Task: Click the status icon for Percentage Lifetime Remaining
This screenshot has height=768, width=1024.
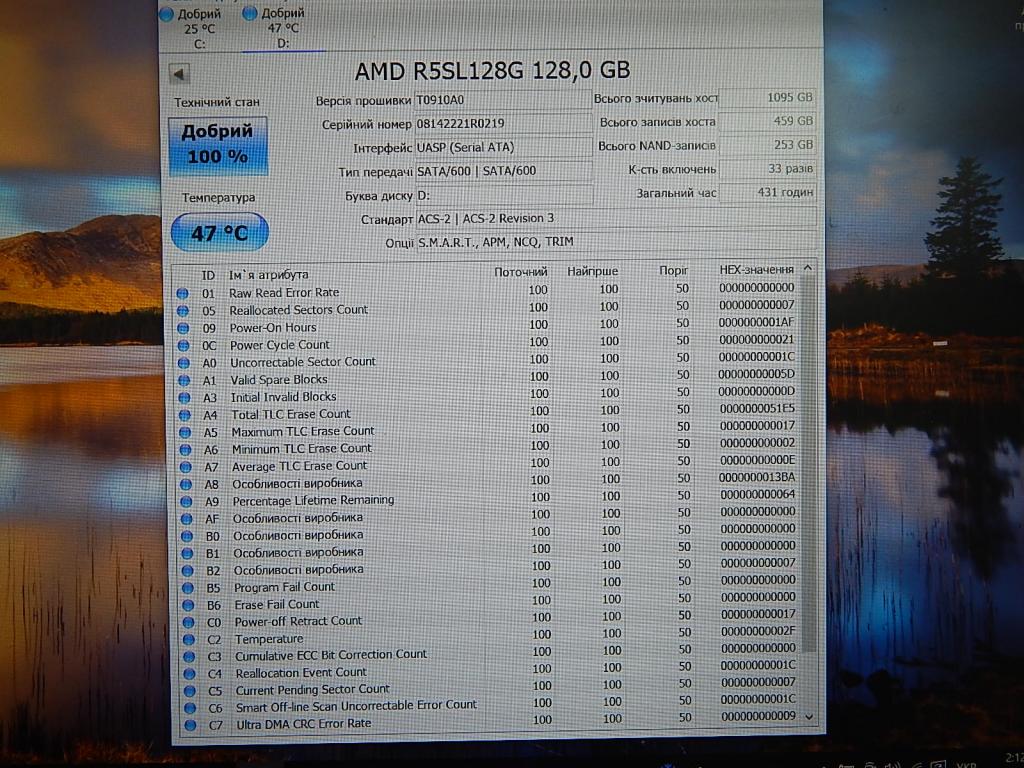Action: pos(186,502)
